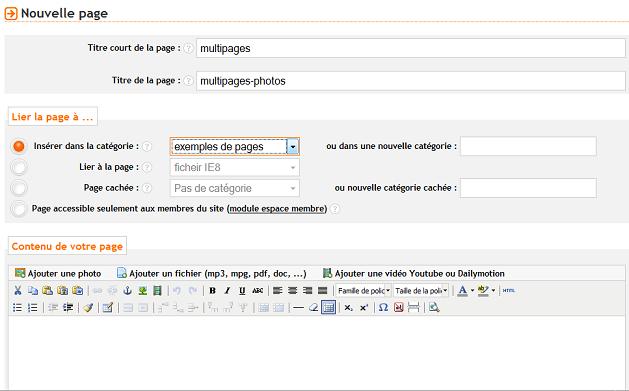Click the 'ou nouvelle catégorie cachée' field
Viewport: 629px width, 391px height.
tap(528, 188)
